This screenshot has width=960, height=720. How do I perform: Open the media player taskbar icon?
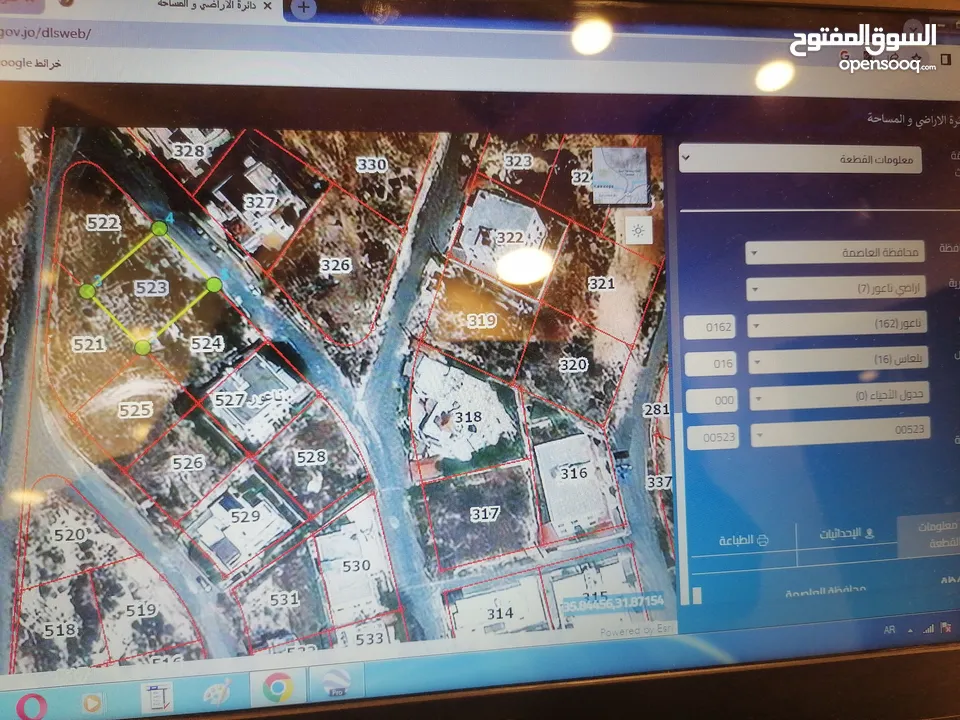coord(92,703)
